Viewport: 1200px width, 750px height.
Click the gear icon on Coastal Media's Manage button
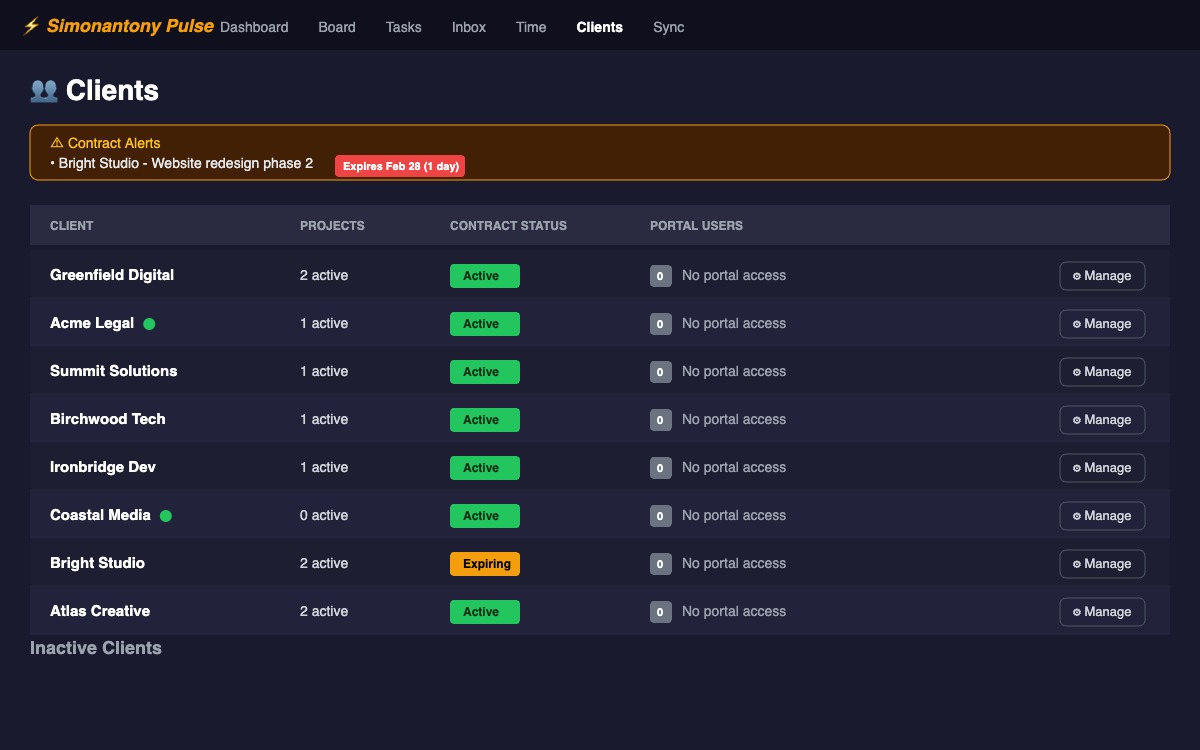1075,515
